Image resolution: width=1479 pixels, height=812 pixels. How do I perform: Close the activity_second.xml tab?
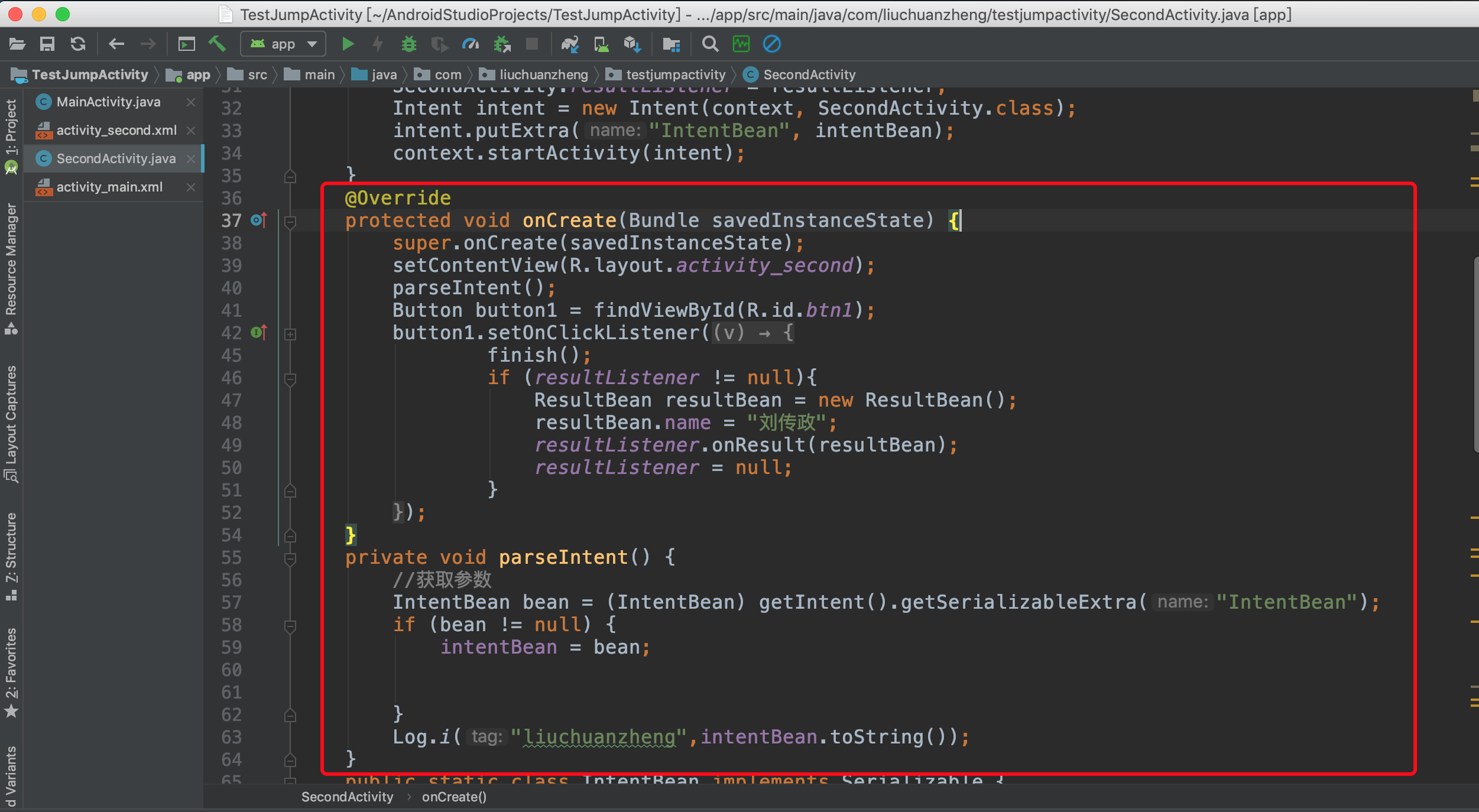click(x=191, y=130)
